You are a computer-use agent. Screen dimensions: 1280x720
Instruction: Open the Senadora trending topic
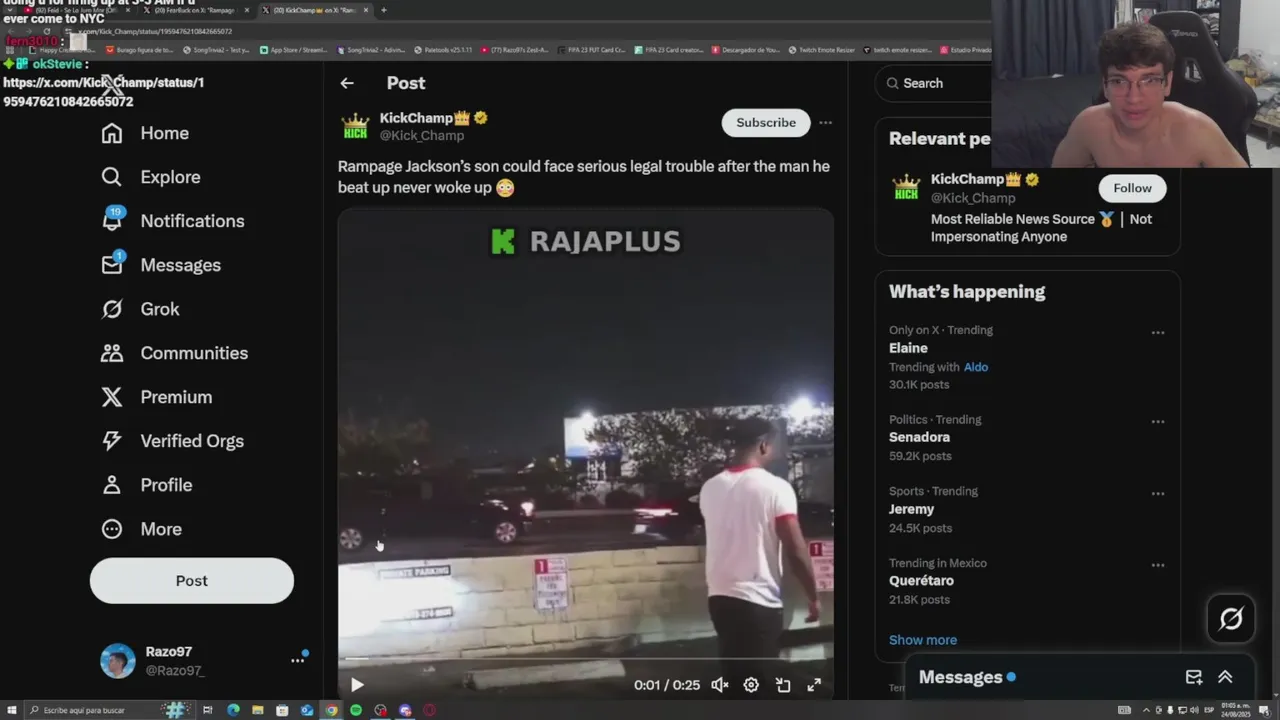(x=919, y=437)
